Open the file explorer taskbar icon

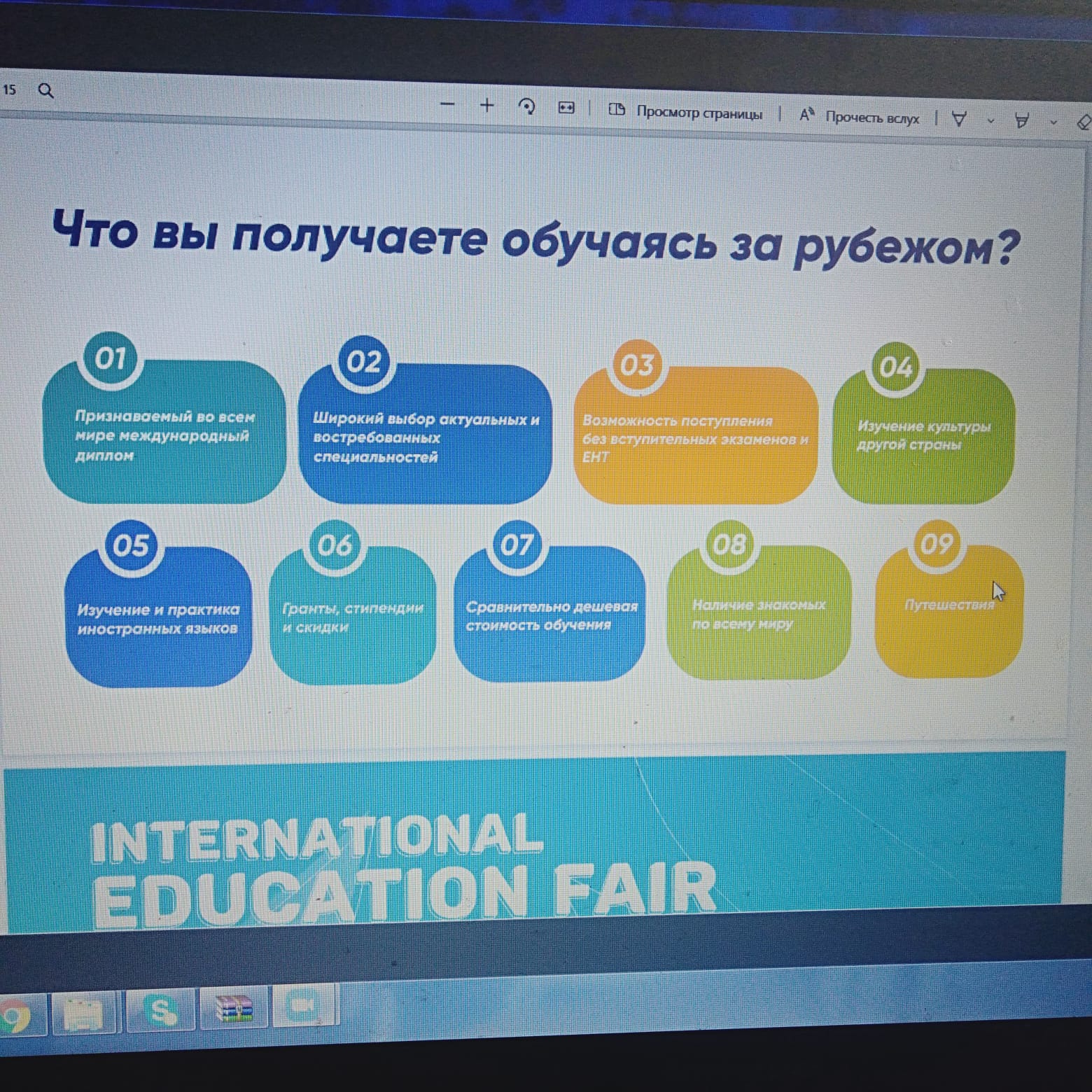pyautogui.click(x=84, y=1014)
